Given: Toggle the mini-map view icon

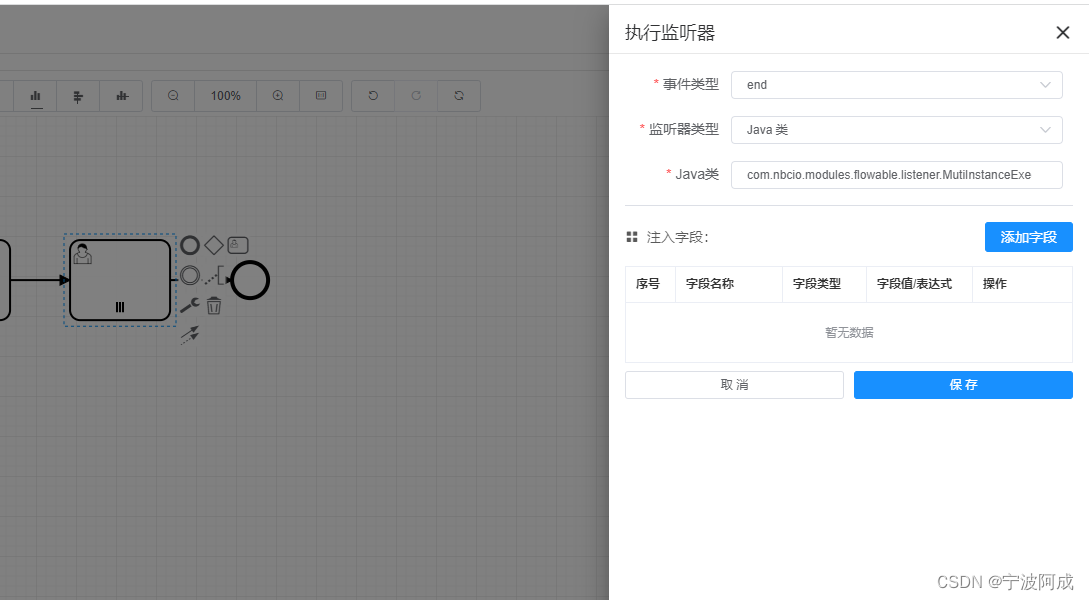Looking at the screenshot, I should 321,96.
